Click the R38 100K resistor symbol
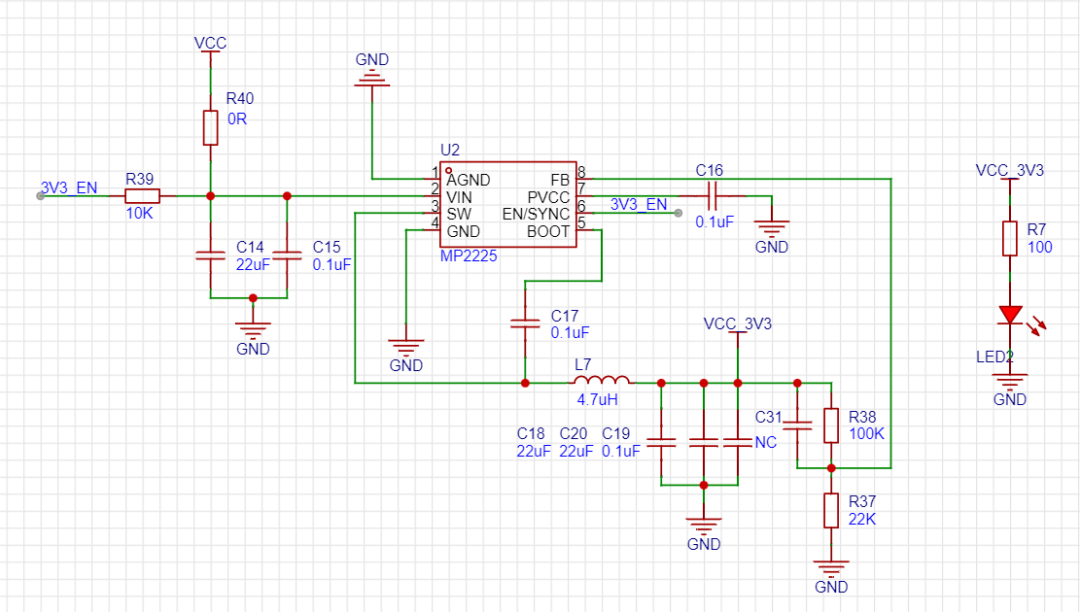This screenshot has width=1080, height=612. [830, 425]
